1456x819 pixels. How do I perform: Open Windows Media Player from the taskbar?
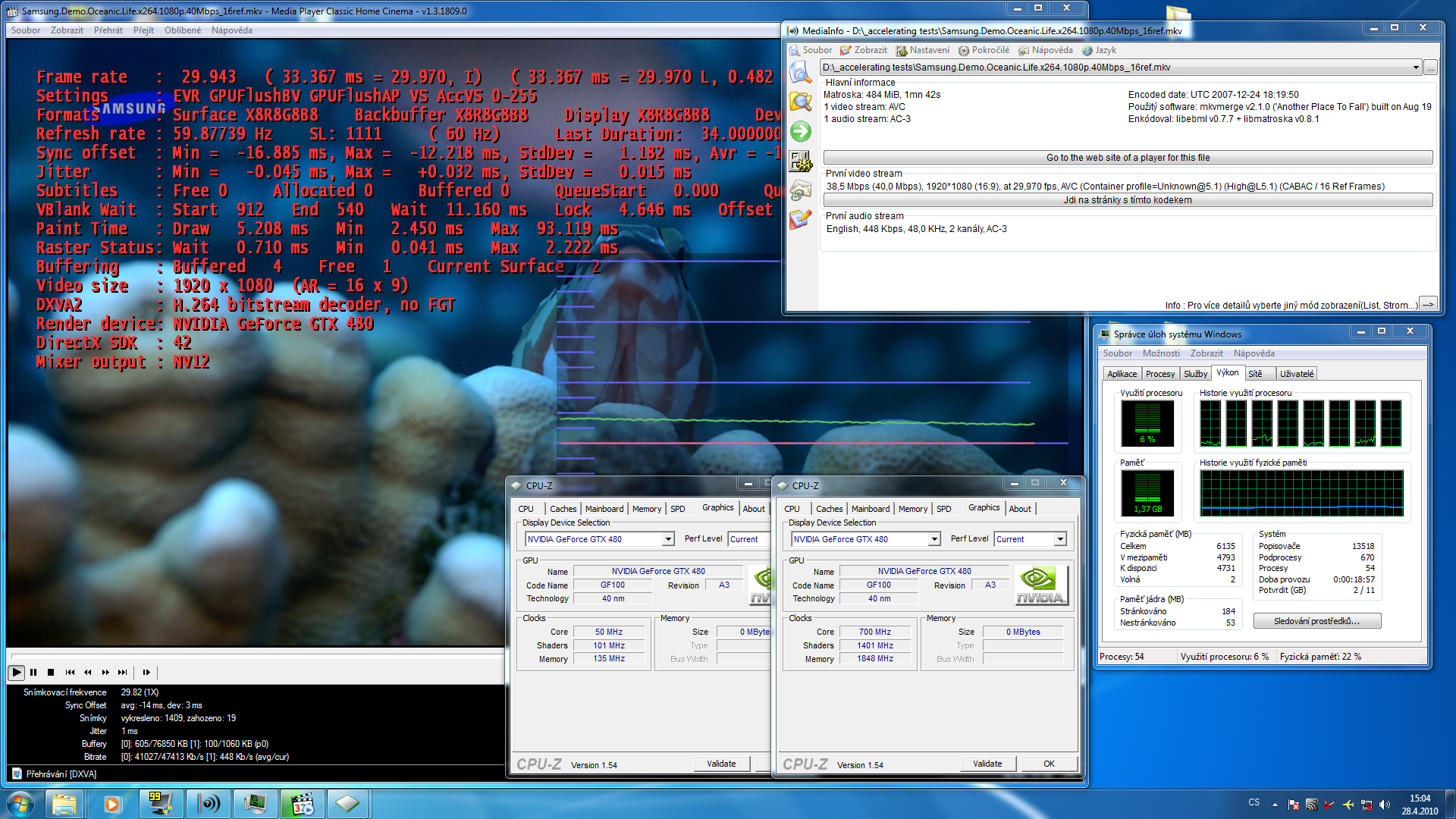pyautogui.click(x=112, y=804)
